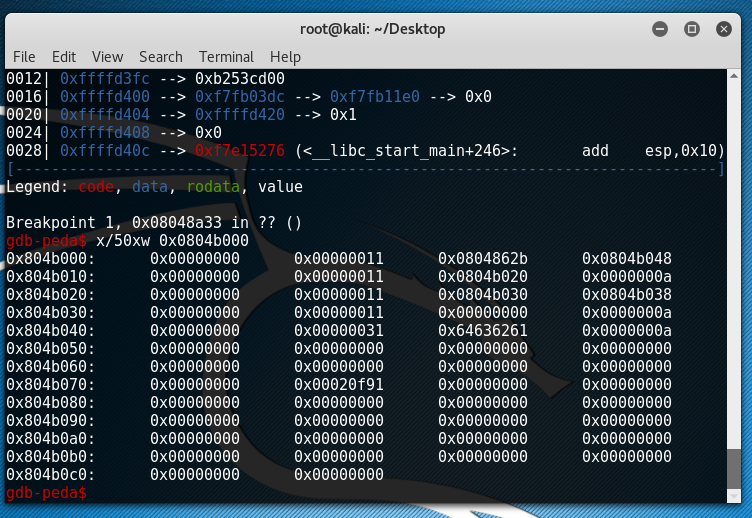Minimize the terminal window

[x=660, y=29]
